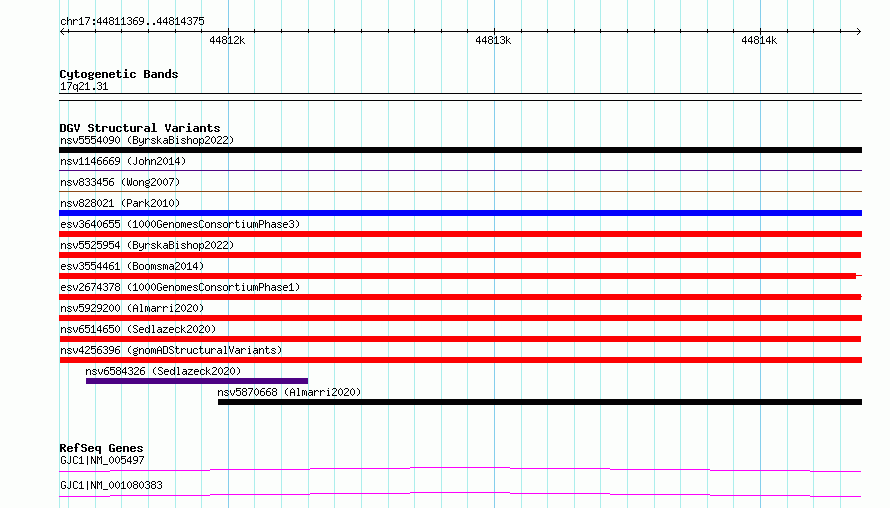Click the chr17:44811369..44814375 region label
Viewport: 890px width, 508px height.
tap(132, 22)
